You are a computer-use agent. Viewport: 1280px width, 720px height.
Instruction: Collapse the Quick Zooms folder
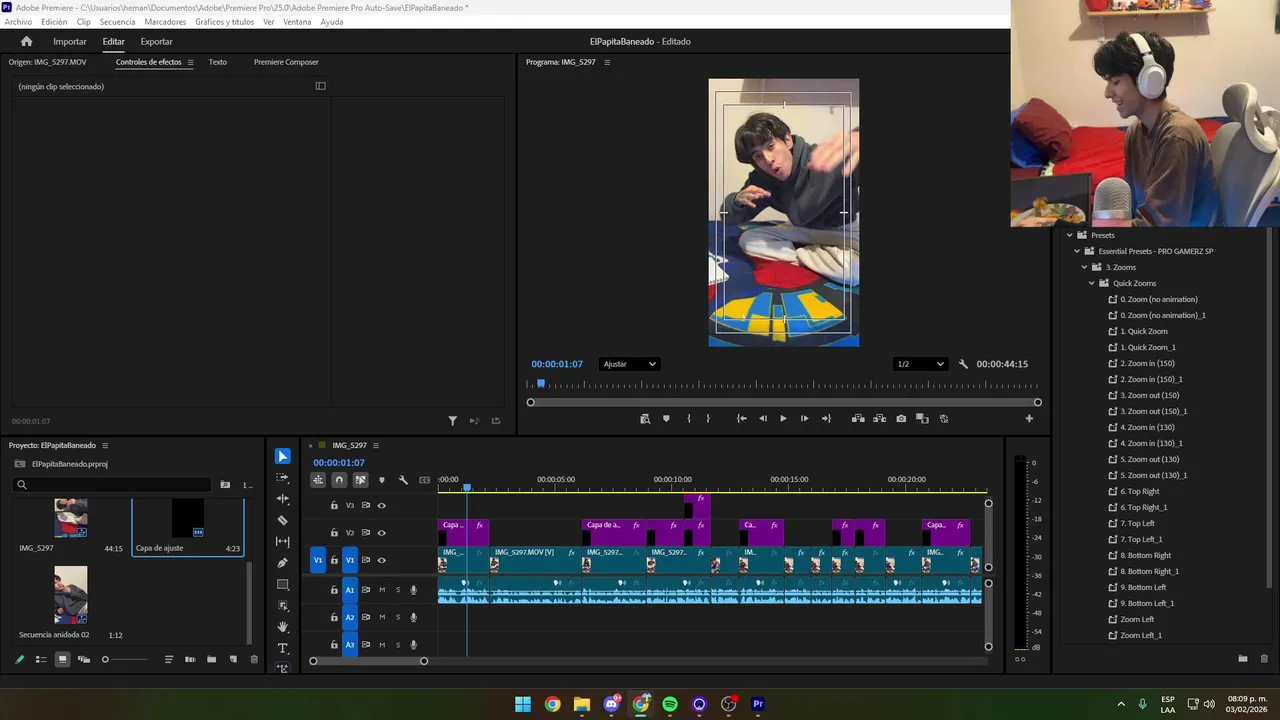coord(1092,283)
